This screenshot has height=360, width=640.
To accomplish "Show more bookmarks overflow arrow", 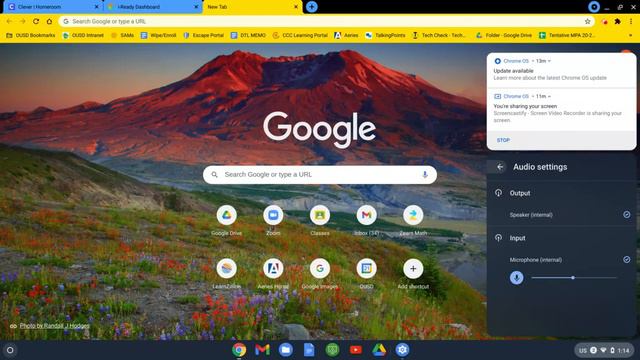I will coord(631,36).
